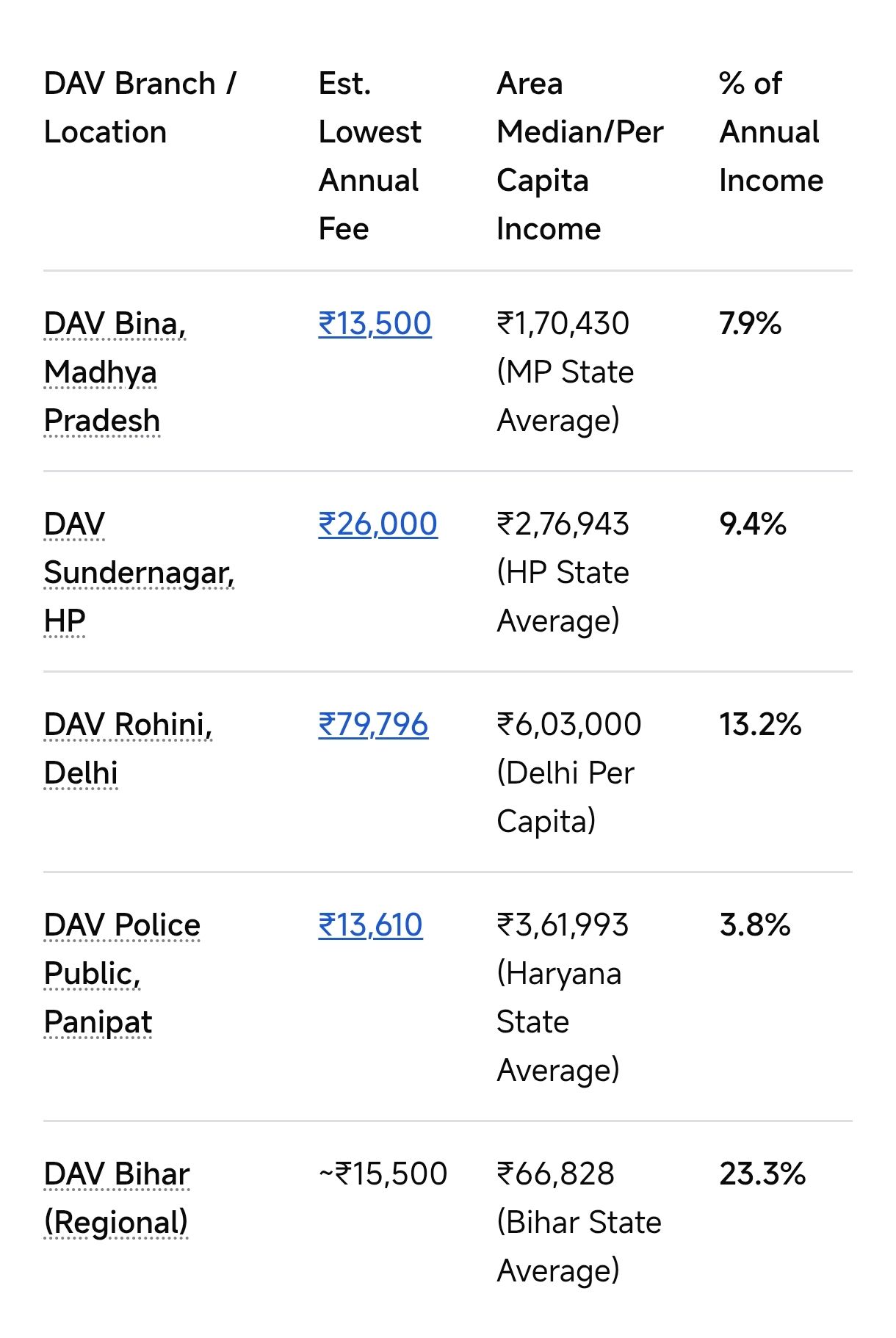
Task: Open the ₹13,610 fee link
Action: [370, 925]
